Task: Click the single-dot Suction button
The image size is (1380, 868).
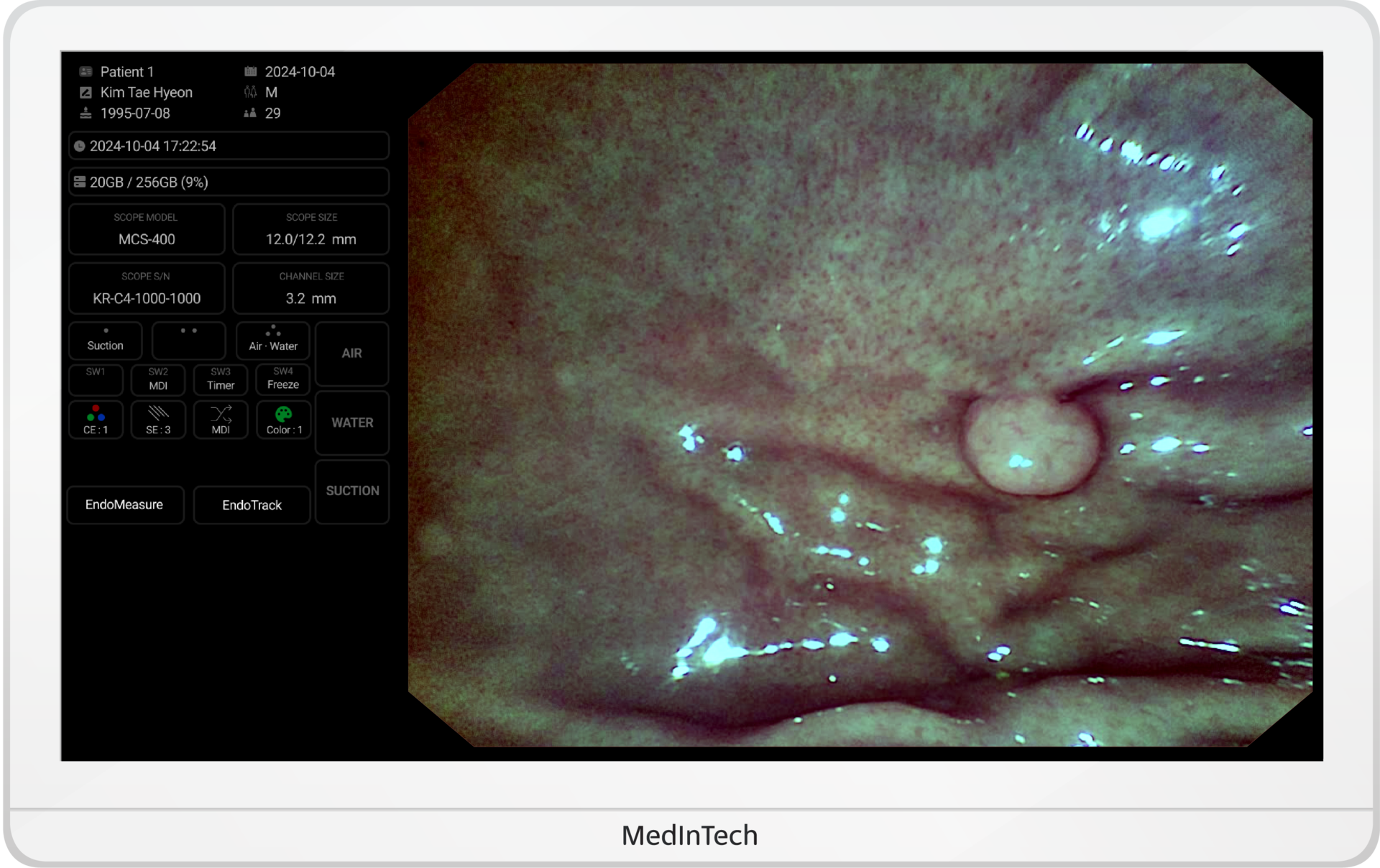Action: 106,341
